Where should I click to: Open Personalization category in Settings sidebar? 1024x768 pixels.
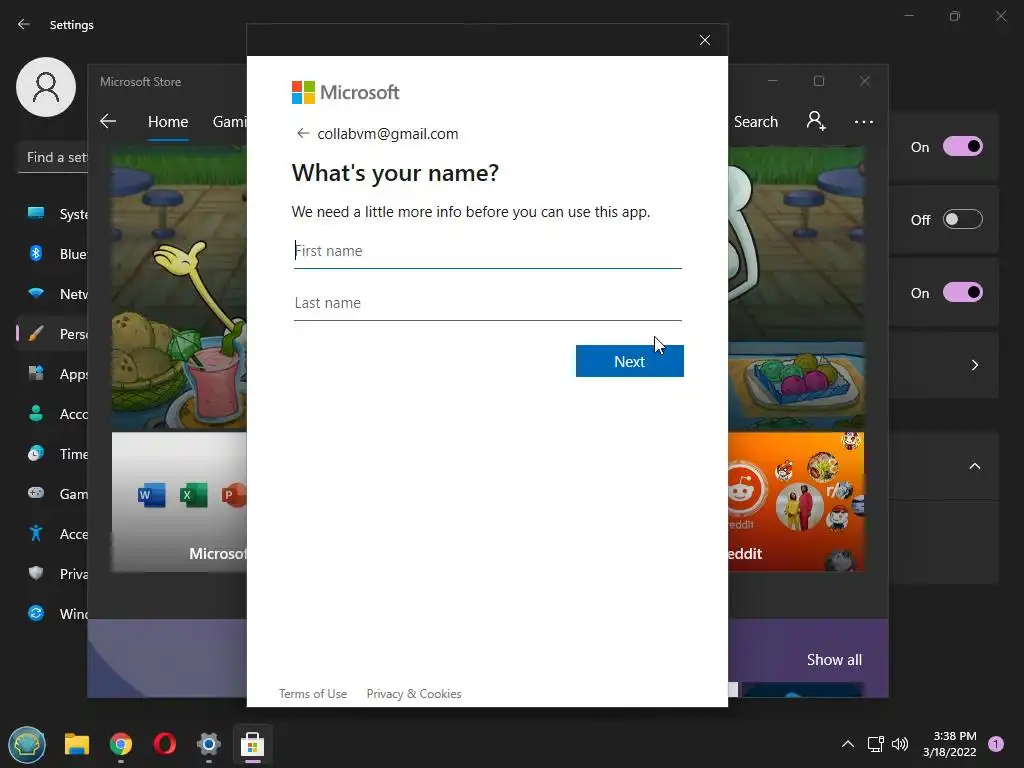click(x=52, y=334)
